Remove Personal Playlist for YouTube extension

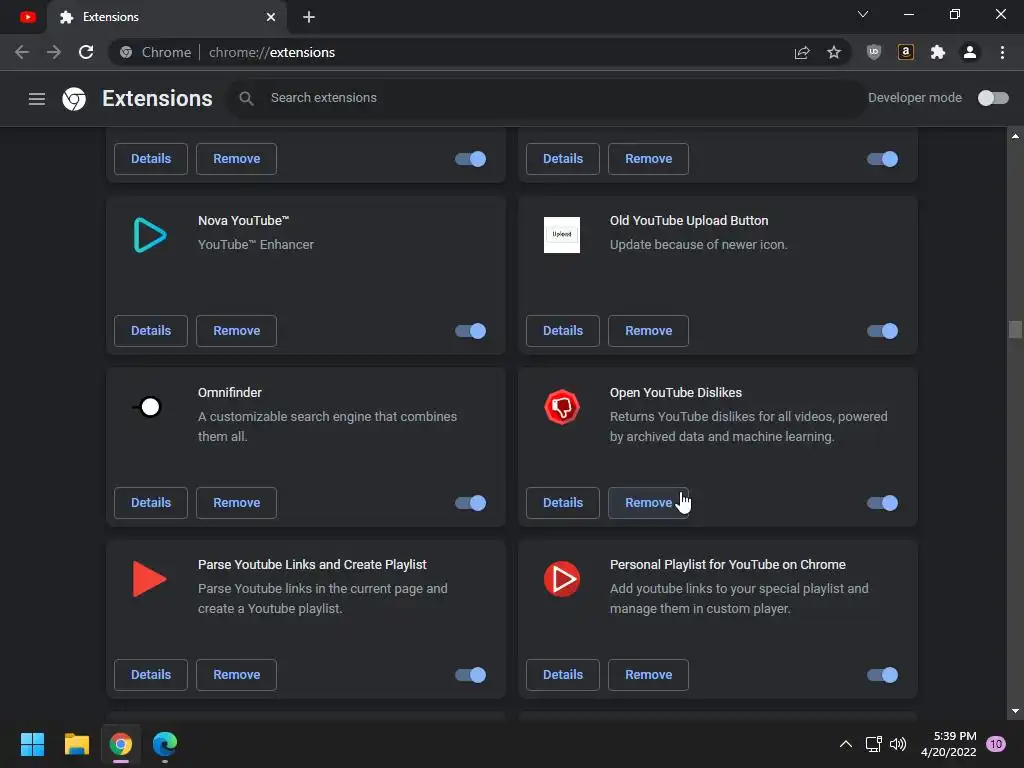tap(648, 675)
